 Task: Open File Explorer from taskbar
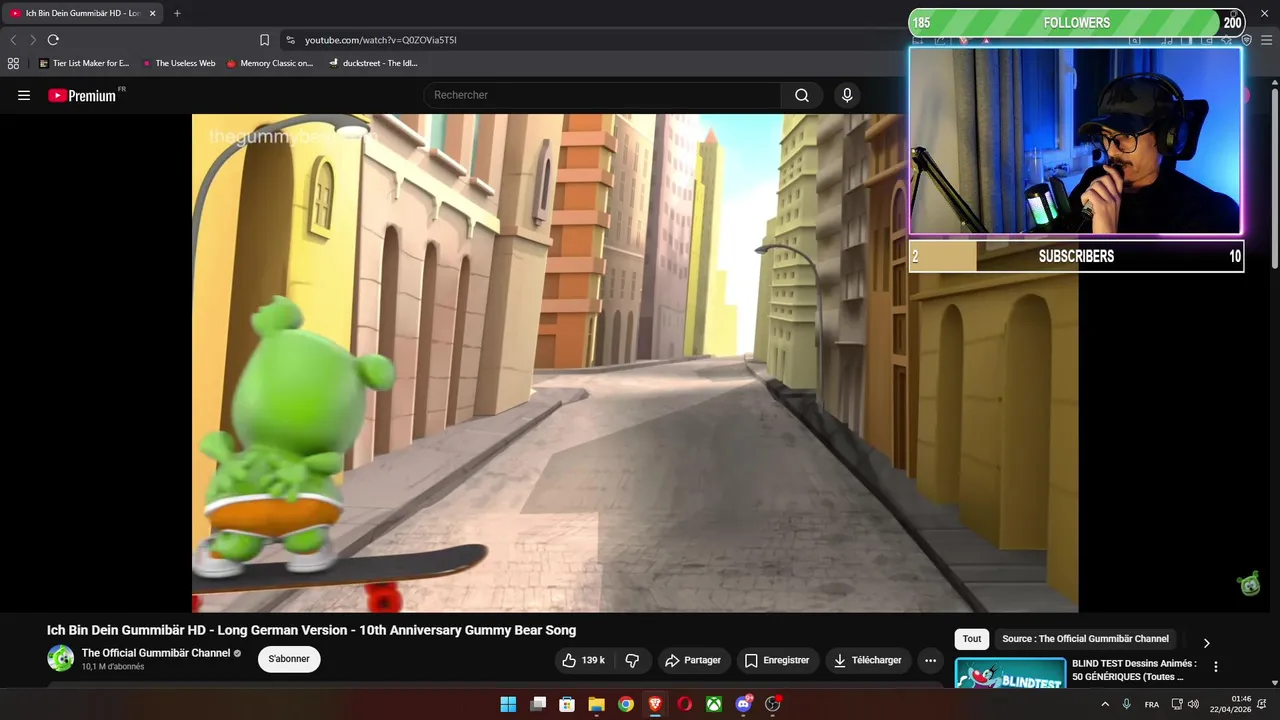(x=596, y=704)
